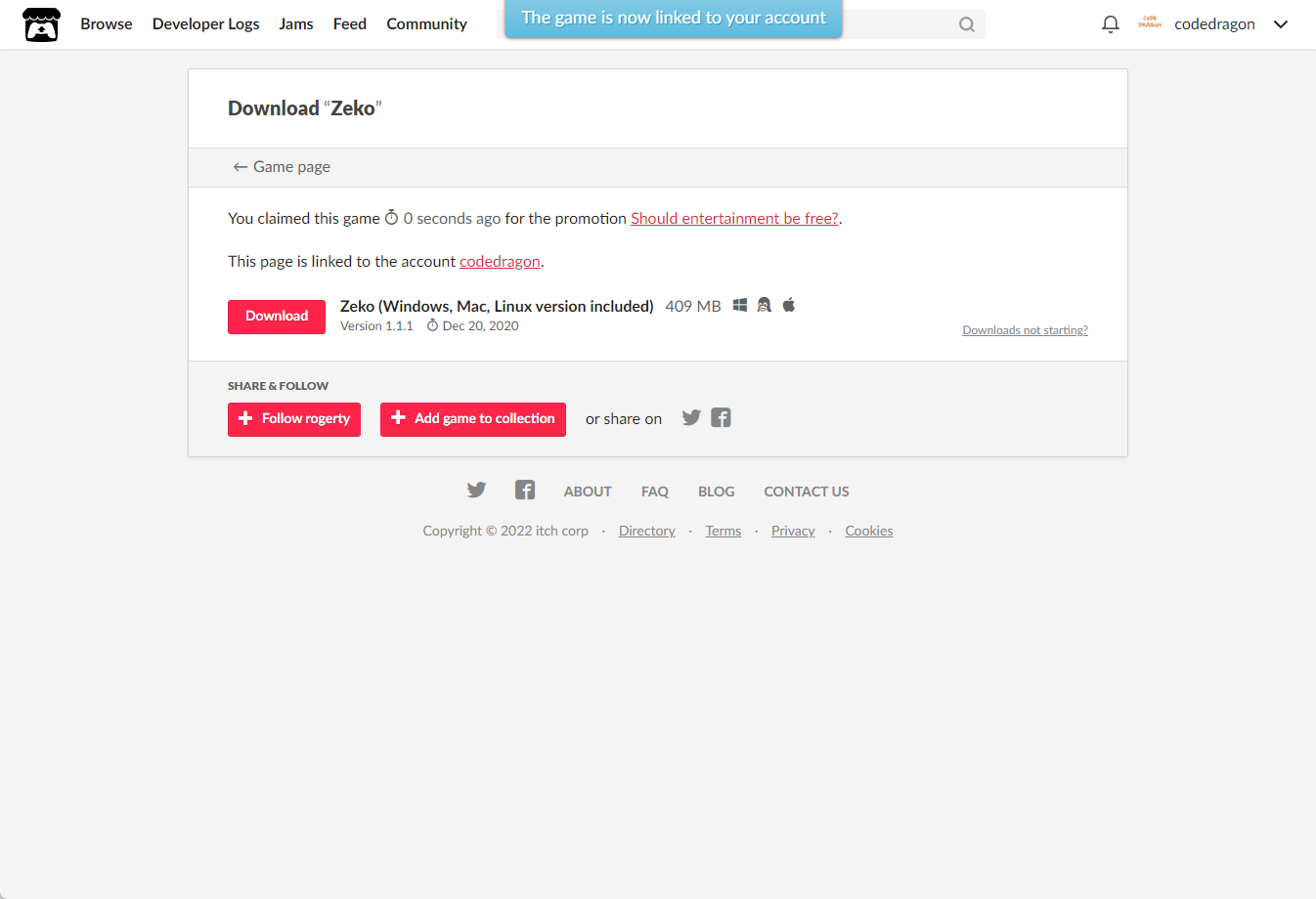Click the back arrow beside Game page

pyautogui.click(x=240, y=167)
